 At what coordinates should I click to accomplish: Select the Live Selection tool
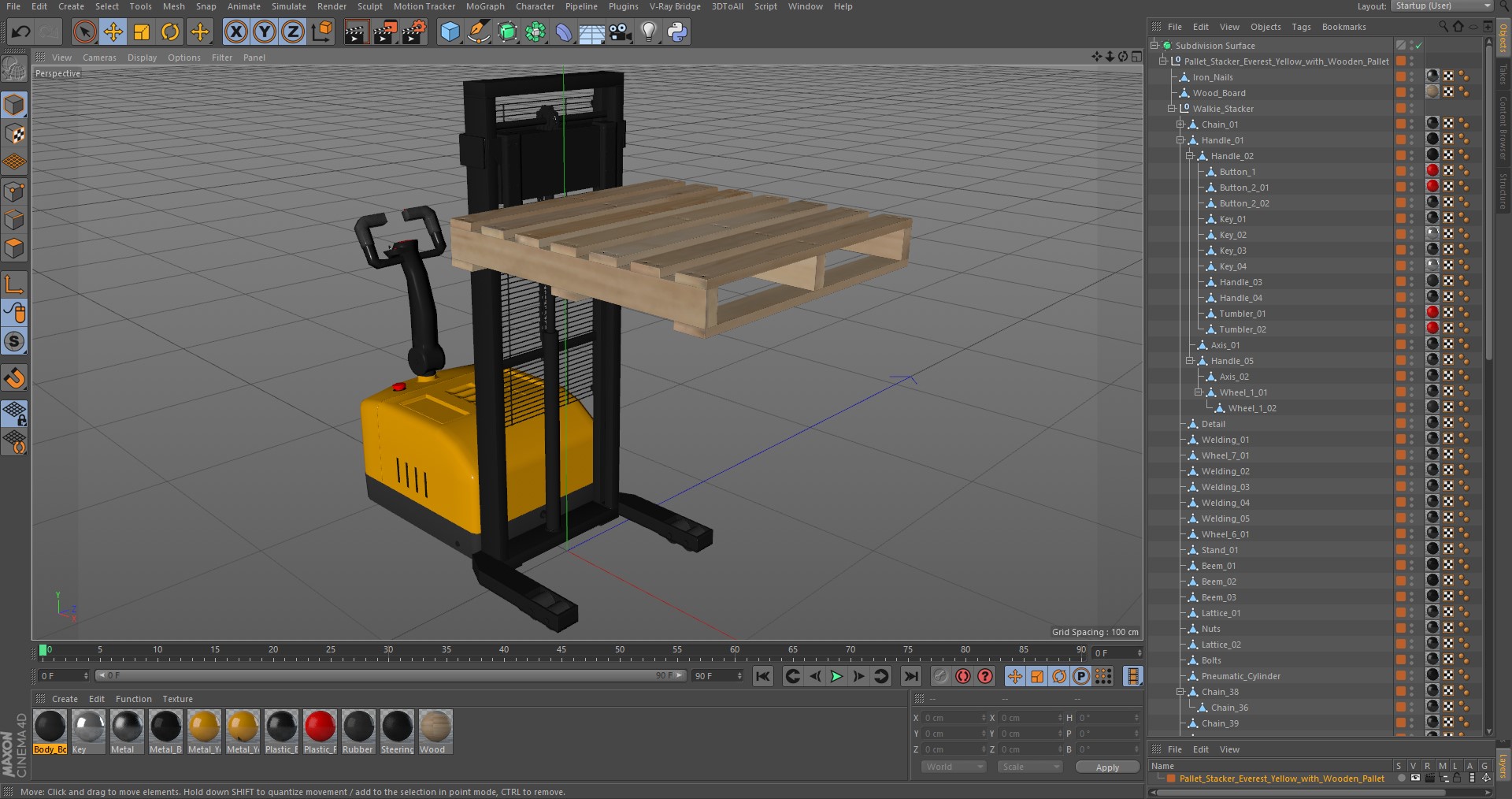tap(84, 32)
